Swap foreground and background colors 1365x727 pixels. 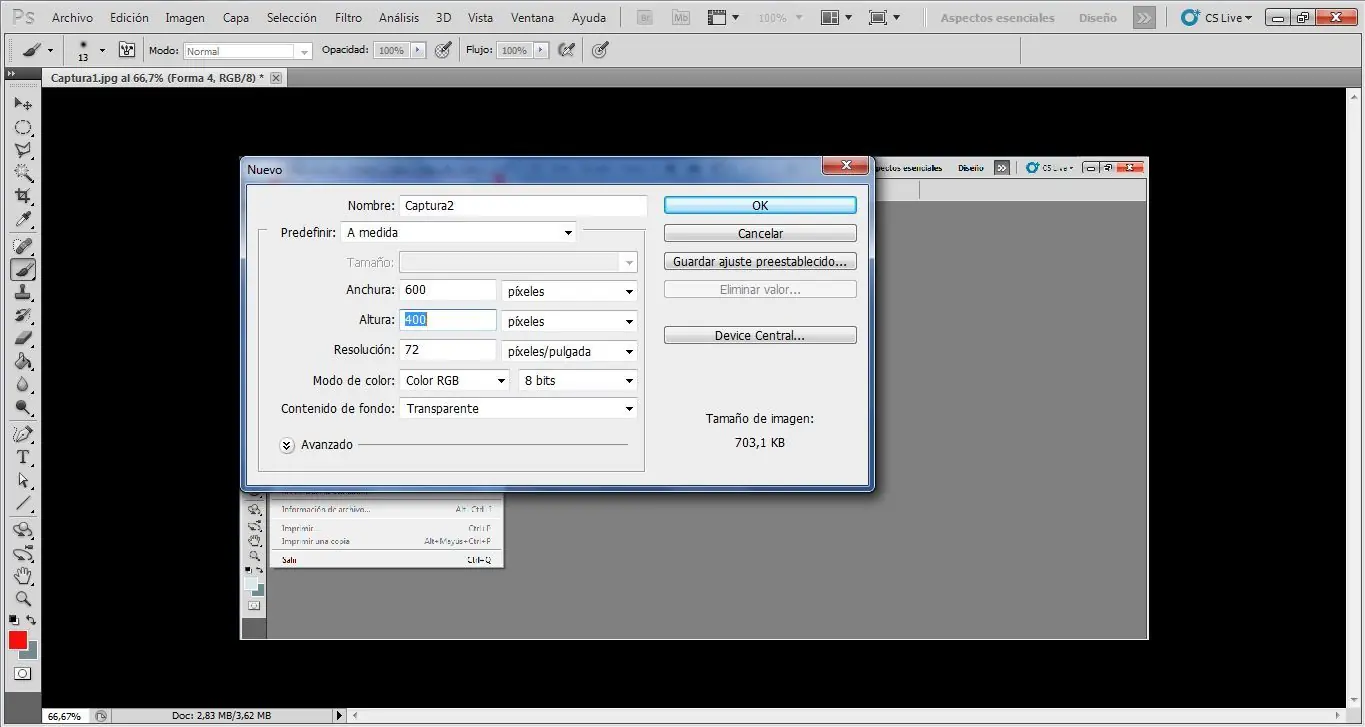pyautogui.click(x=31, y=620)
